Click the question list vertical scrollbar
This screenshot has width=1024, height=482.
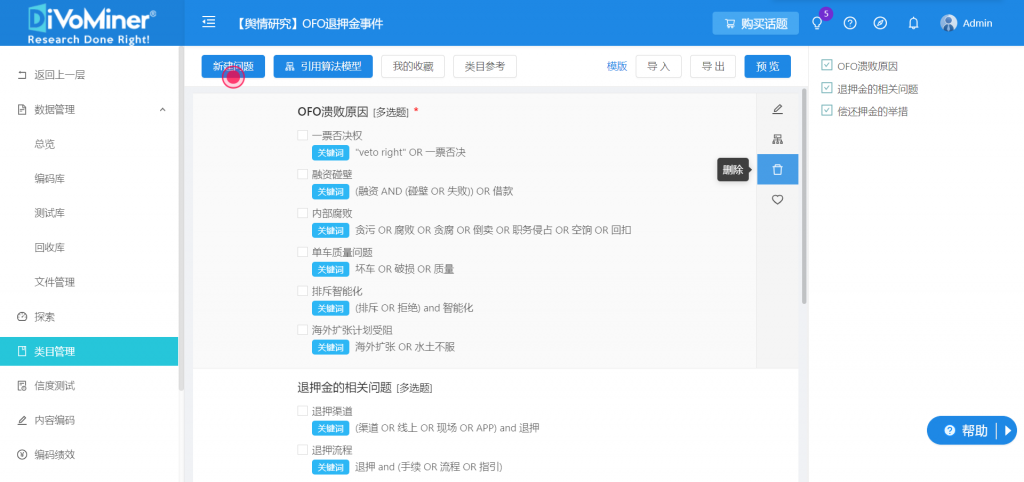tap(804, 197)
